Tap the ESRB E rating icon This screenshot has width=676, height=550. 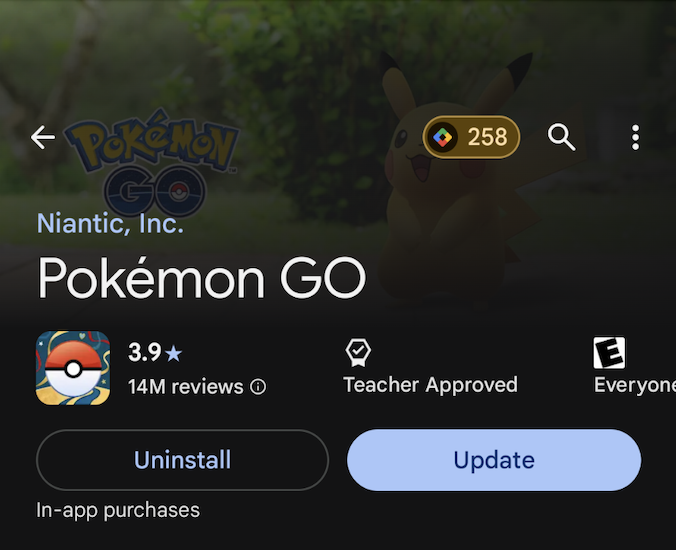click(x=609, y=352)
